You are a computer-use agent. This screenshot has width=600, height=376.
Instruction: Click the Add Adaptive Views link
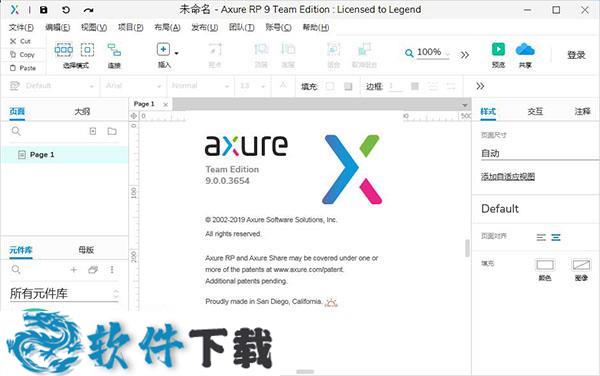click(x=507, y=176)
